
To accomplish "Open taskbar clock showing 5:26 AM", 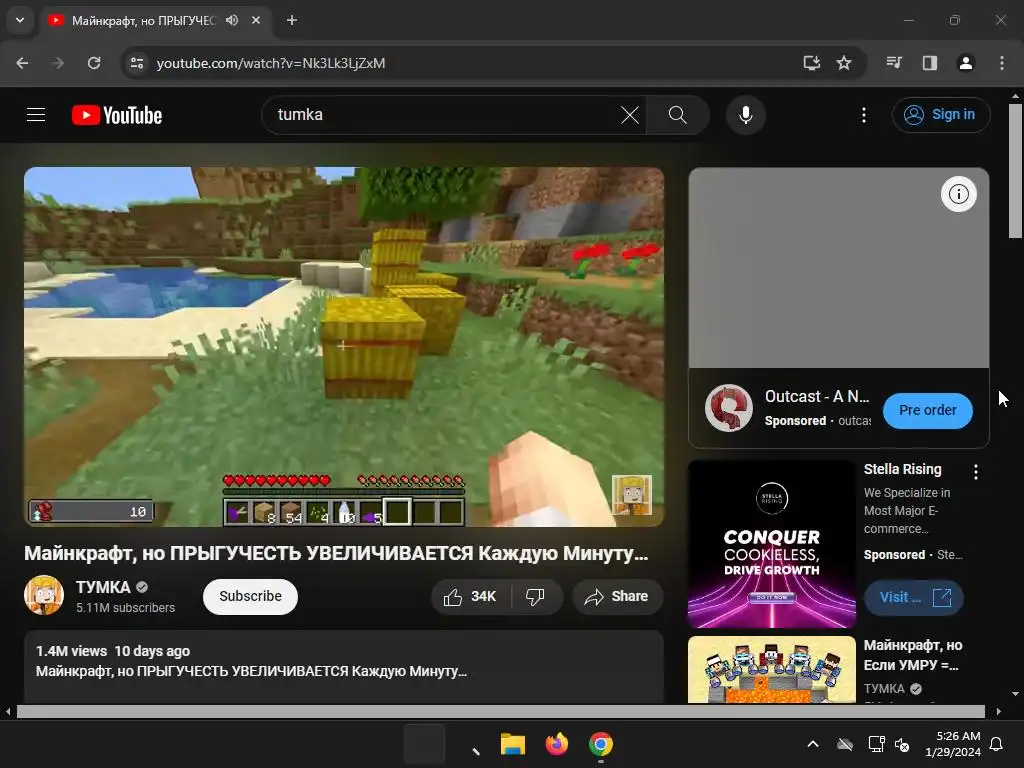I will 953,744.
